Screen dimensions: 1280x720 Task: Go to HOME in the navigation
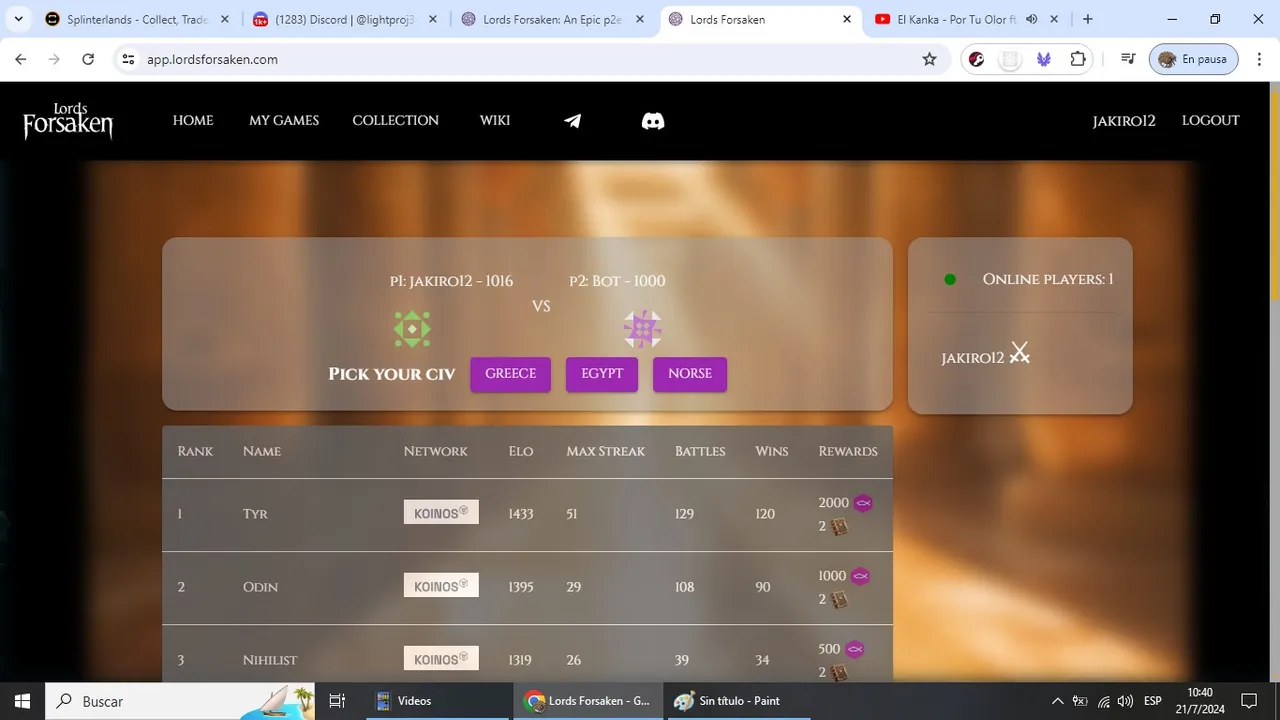tap(193, 120)
